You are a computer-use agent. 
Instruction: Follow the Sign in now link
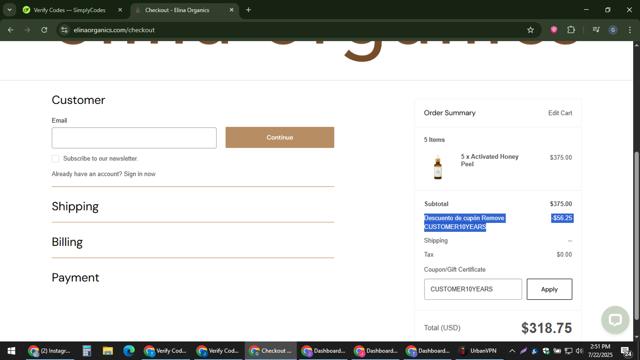140,174
